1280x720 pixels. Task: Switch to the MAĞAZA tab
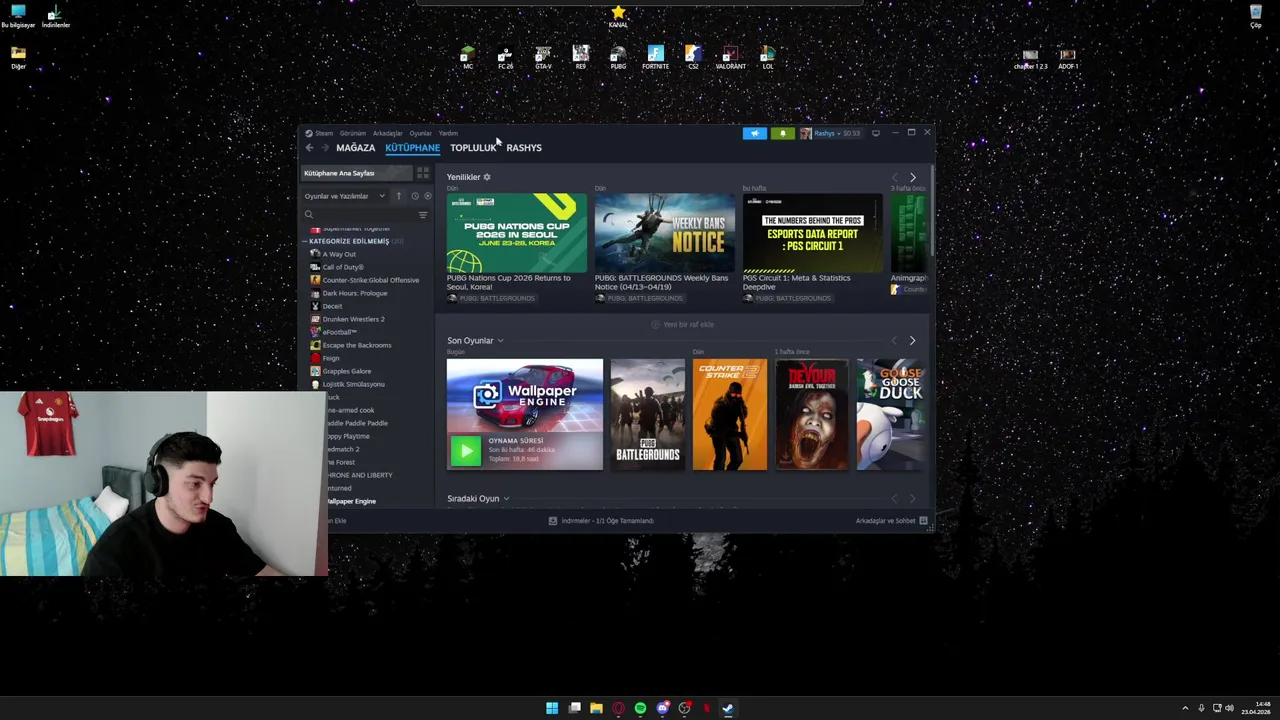(x=355, y=148)
